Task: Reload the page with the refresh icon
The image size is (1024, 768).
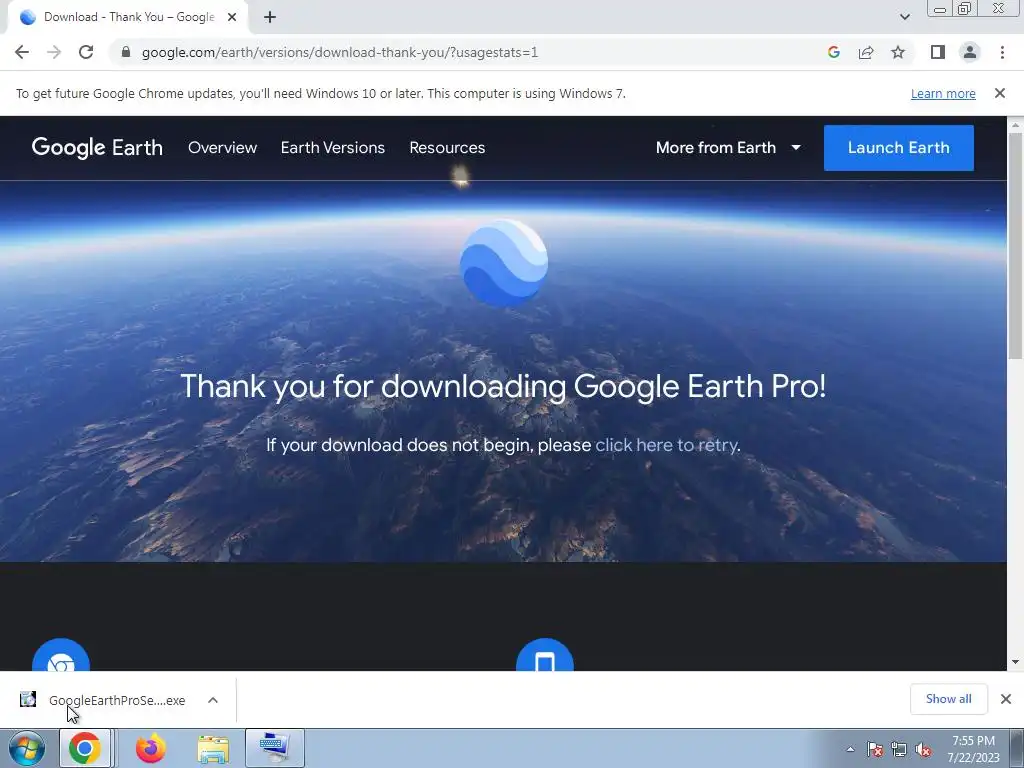Action: tap(86, 52)
